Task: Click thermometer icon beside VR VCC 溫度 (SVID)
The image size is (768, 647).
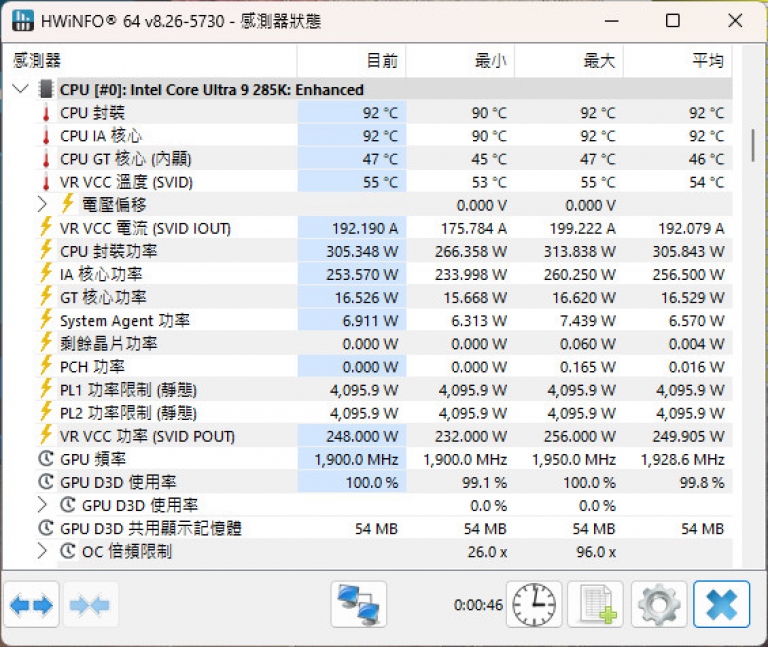Action: point(46,182)
